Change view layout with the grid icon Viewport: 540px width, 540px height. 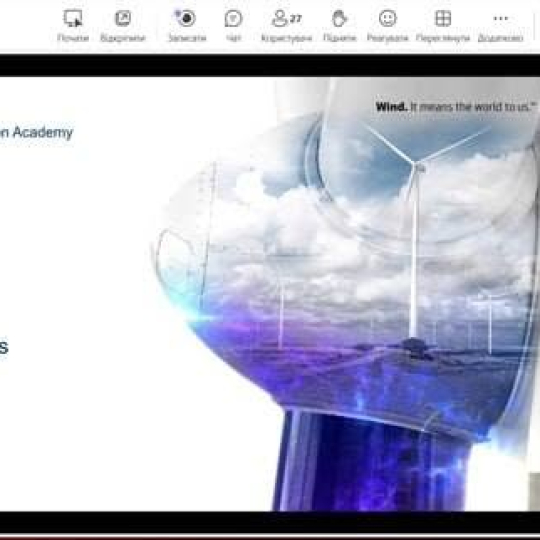(443, 18)
